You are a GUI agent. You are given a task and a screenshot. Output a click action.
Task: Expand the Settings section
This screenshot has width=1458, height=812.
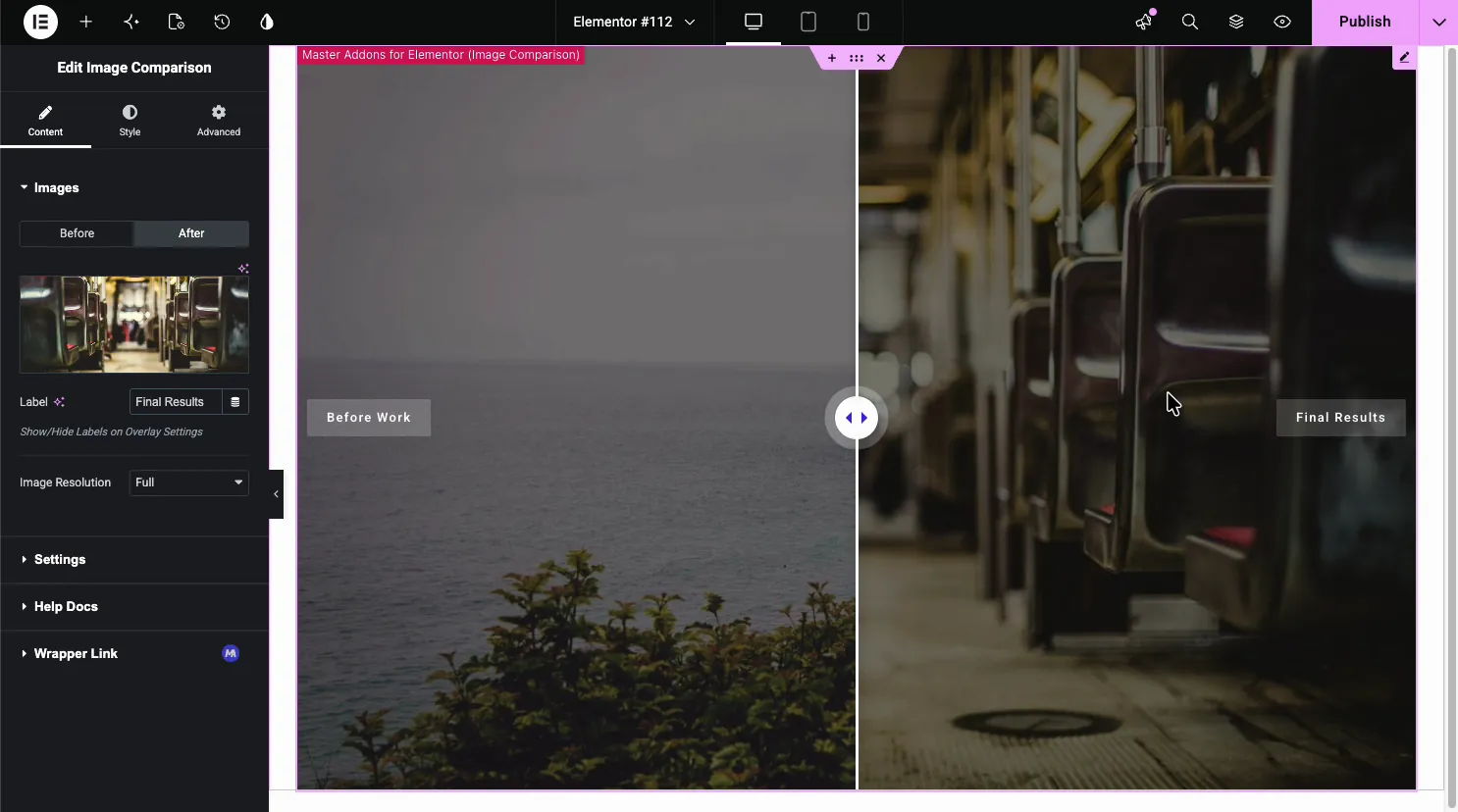[x=134, y=560]
